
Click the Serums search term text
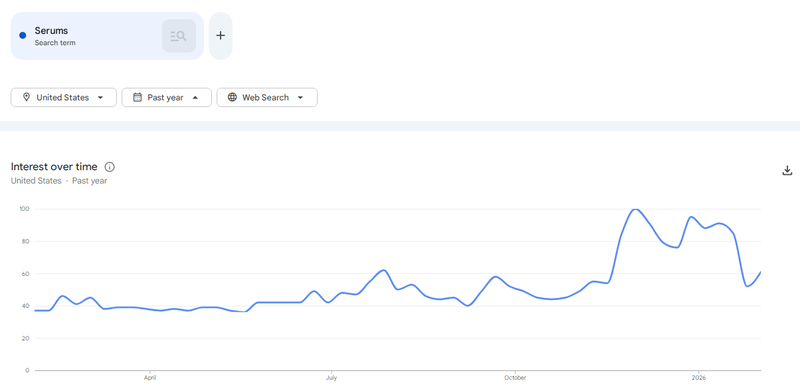coord(51,31)
